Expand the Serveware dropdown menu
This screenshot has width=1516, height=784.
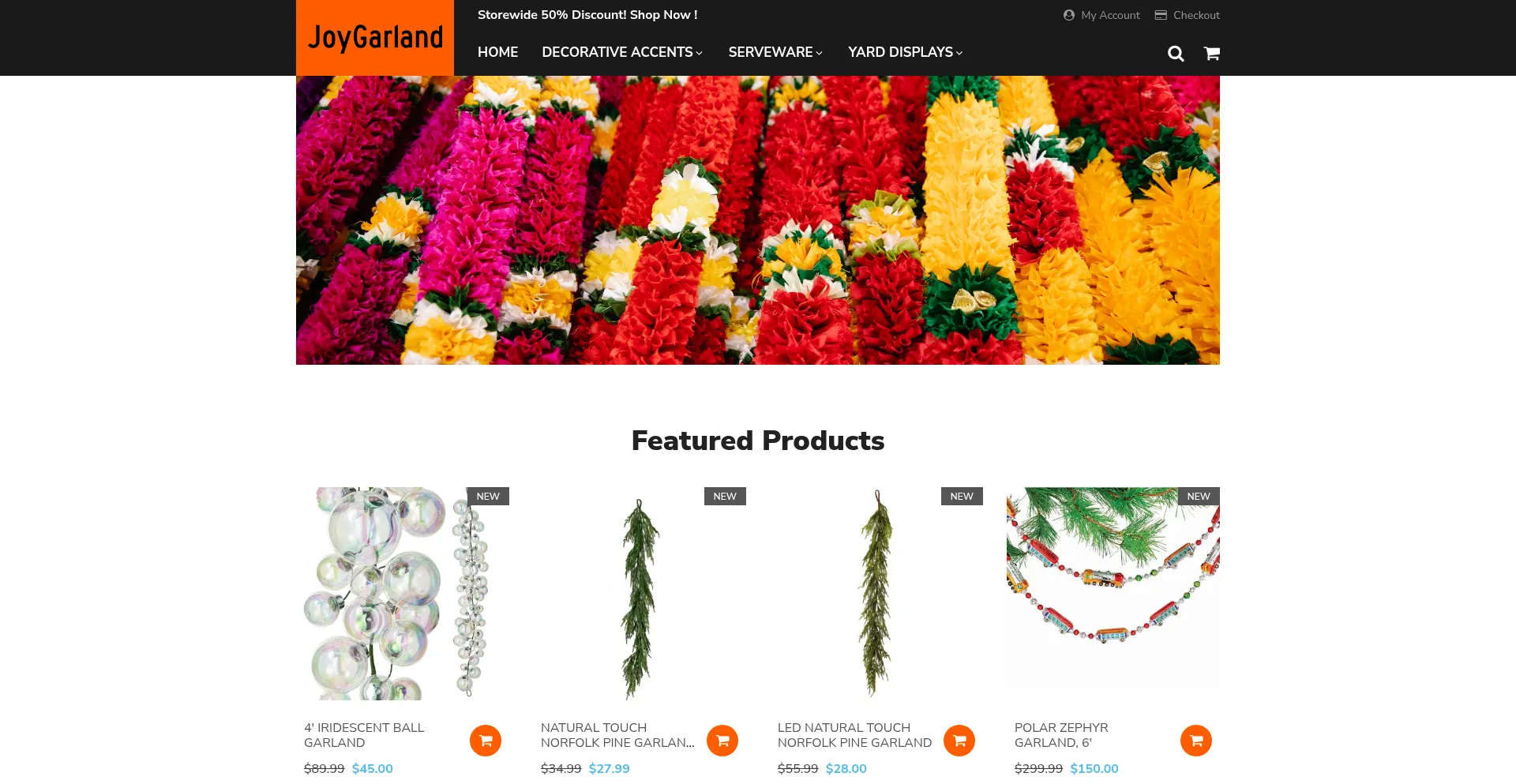[x=775, y=52]
